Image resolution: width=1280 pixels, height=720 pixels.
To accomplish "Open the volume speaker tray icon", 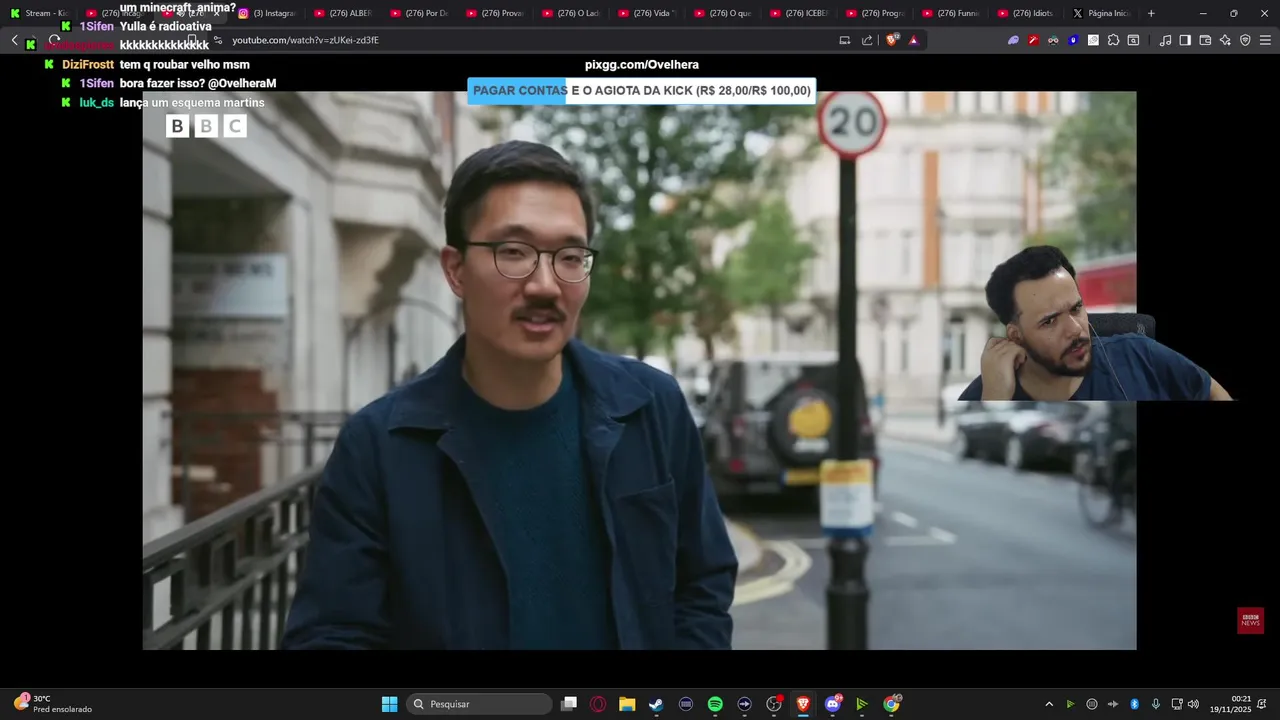I will click(x=1193, y=704).
